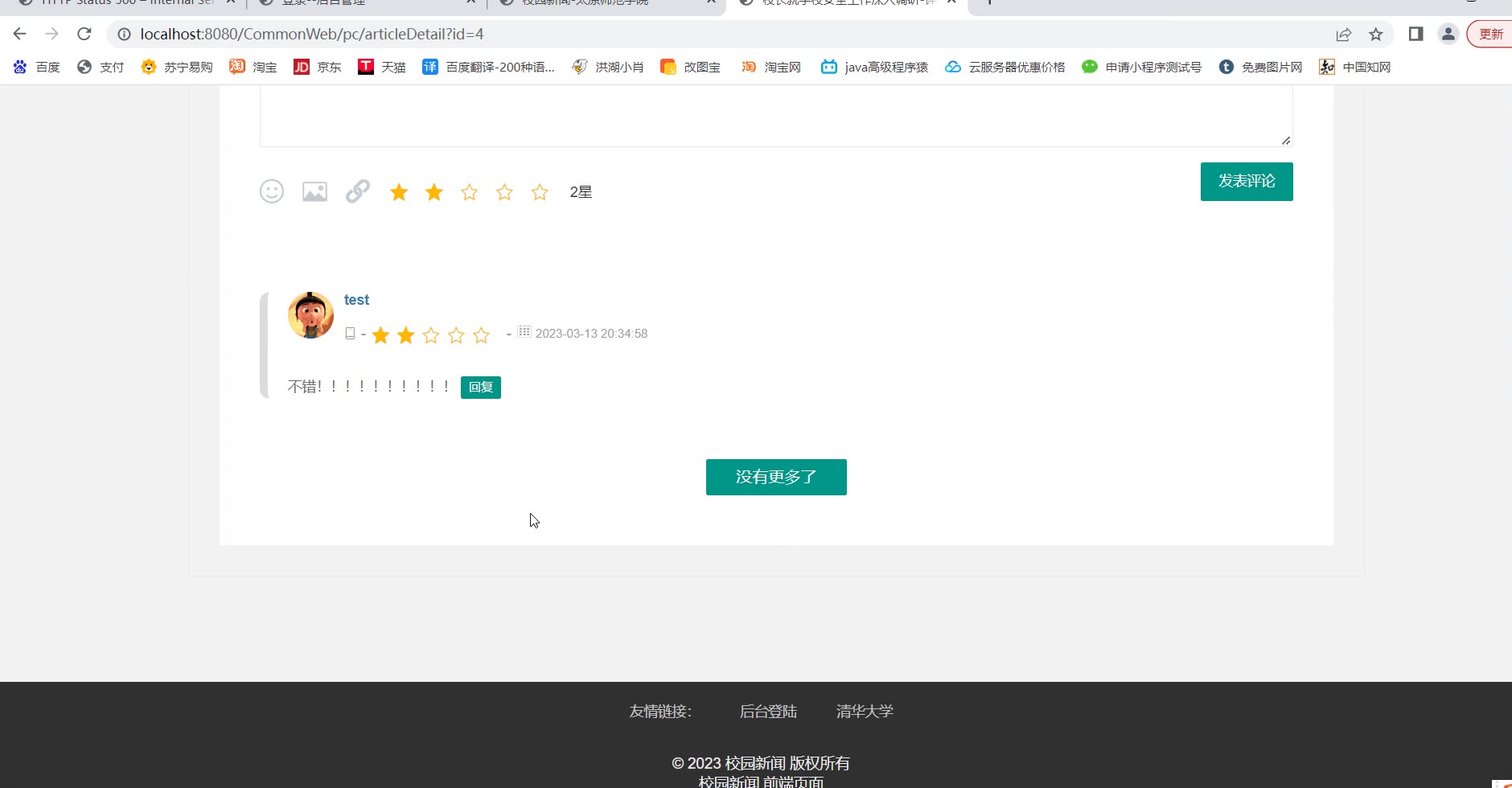Viewport: 1512px width, 788px height.
Task: Open the 改图宝 bookmark
Action: pos(690,67)
